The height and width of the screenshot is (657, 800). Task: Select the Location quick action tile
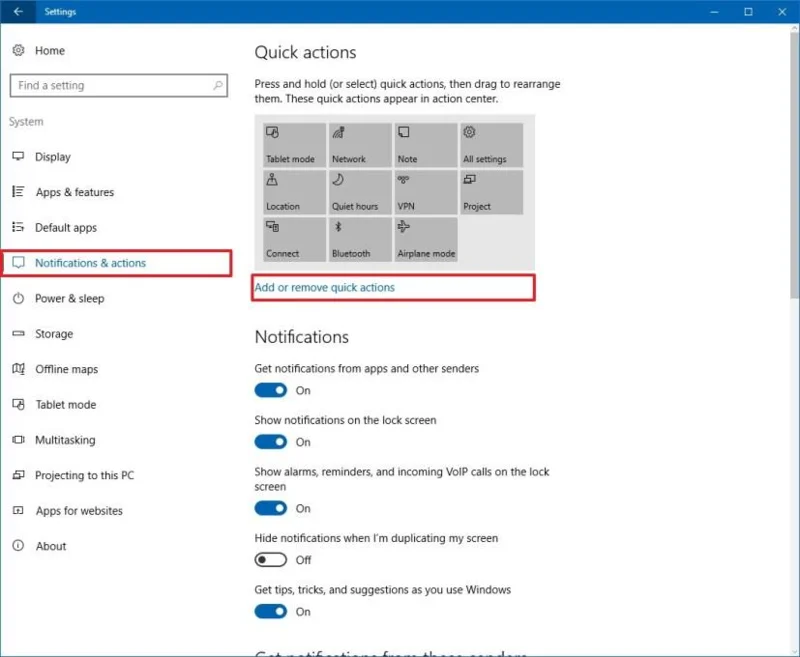[x=294, y=192]
